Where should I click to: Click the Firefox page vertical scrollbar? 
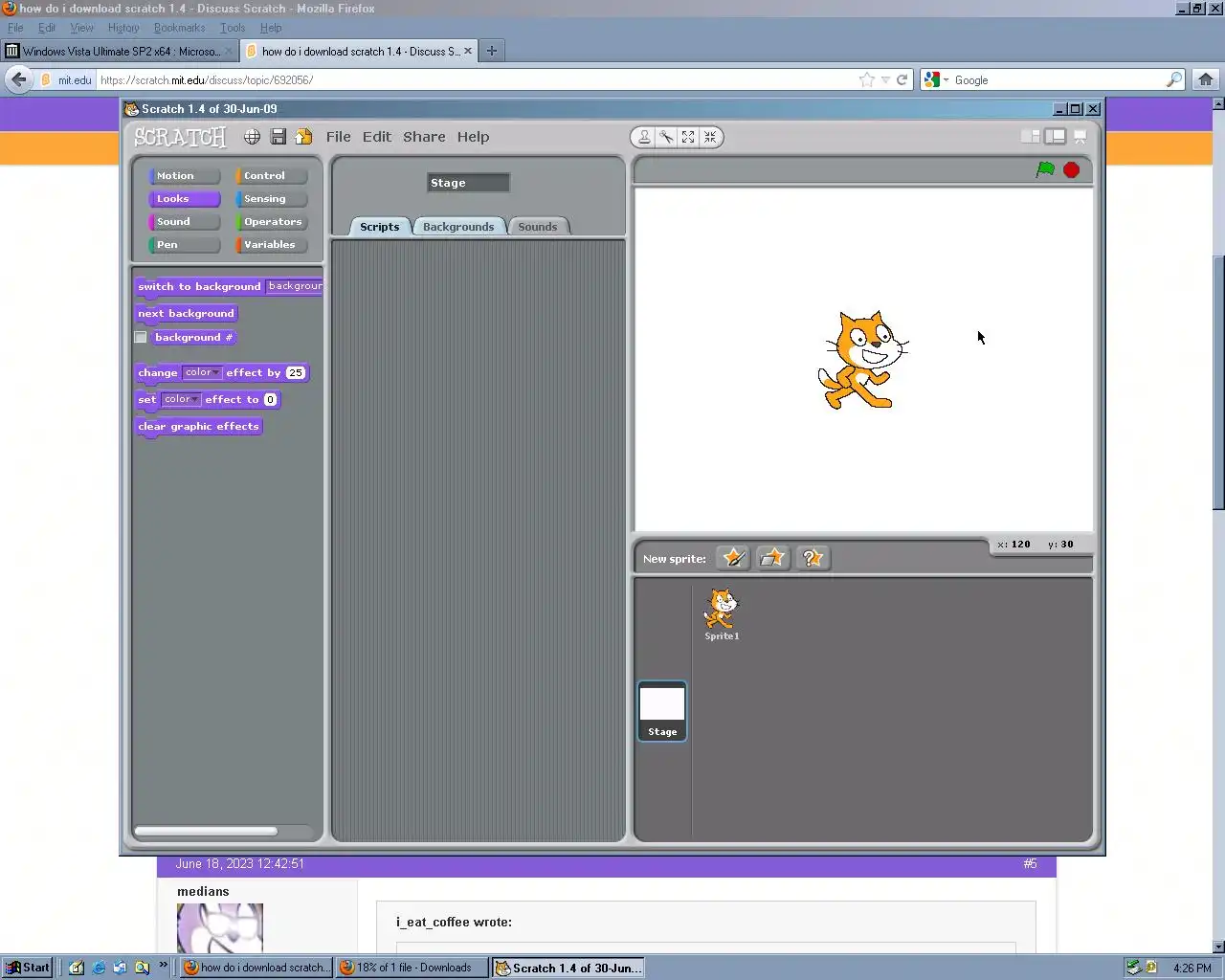coord(1218,383)
